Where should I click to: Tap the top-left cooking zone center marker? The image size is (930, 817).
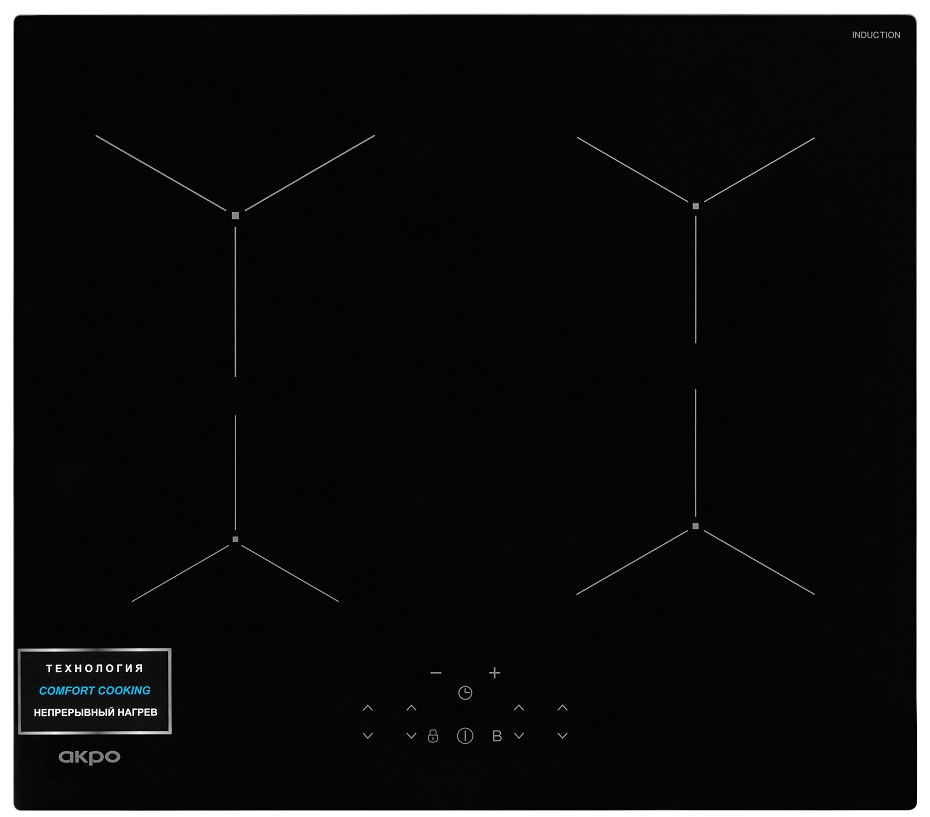pos(235,215)
